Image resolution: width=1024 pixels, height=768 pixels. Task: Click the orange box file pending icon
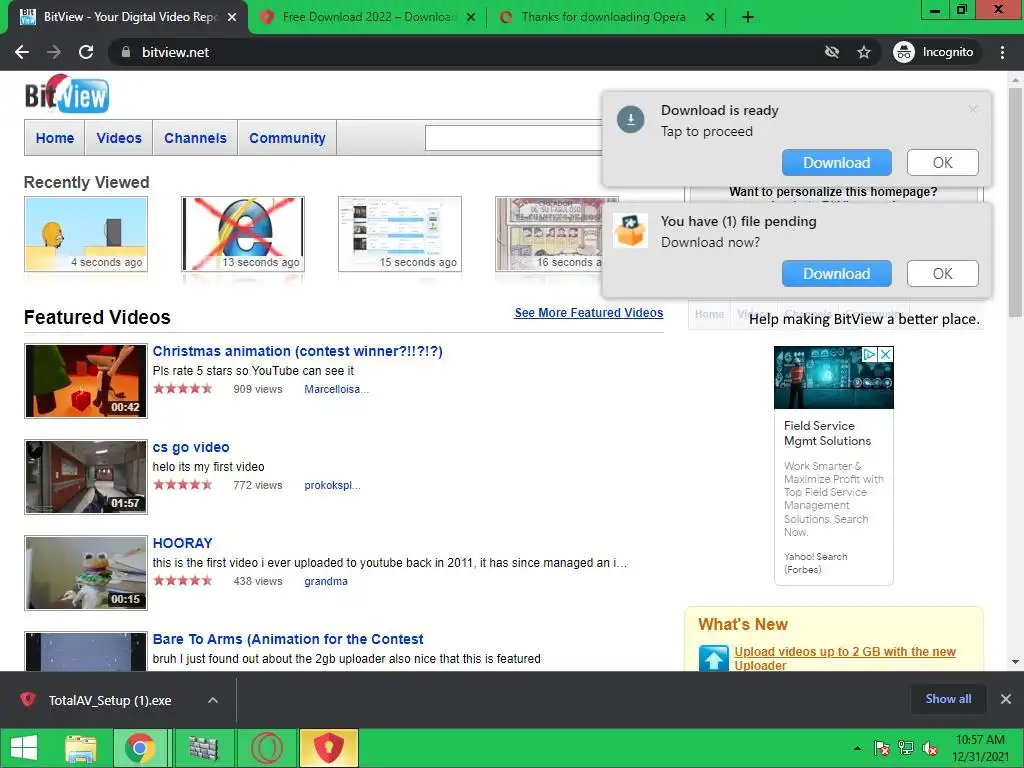pyautogui.click(x=630, y=231)
